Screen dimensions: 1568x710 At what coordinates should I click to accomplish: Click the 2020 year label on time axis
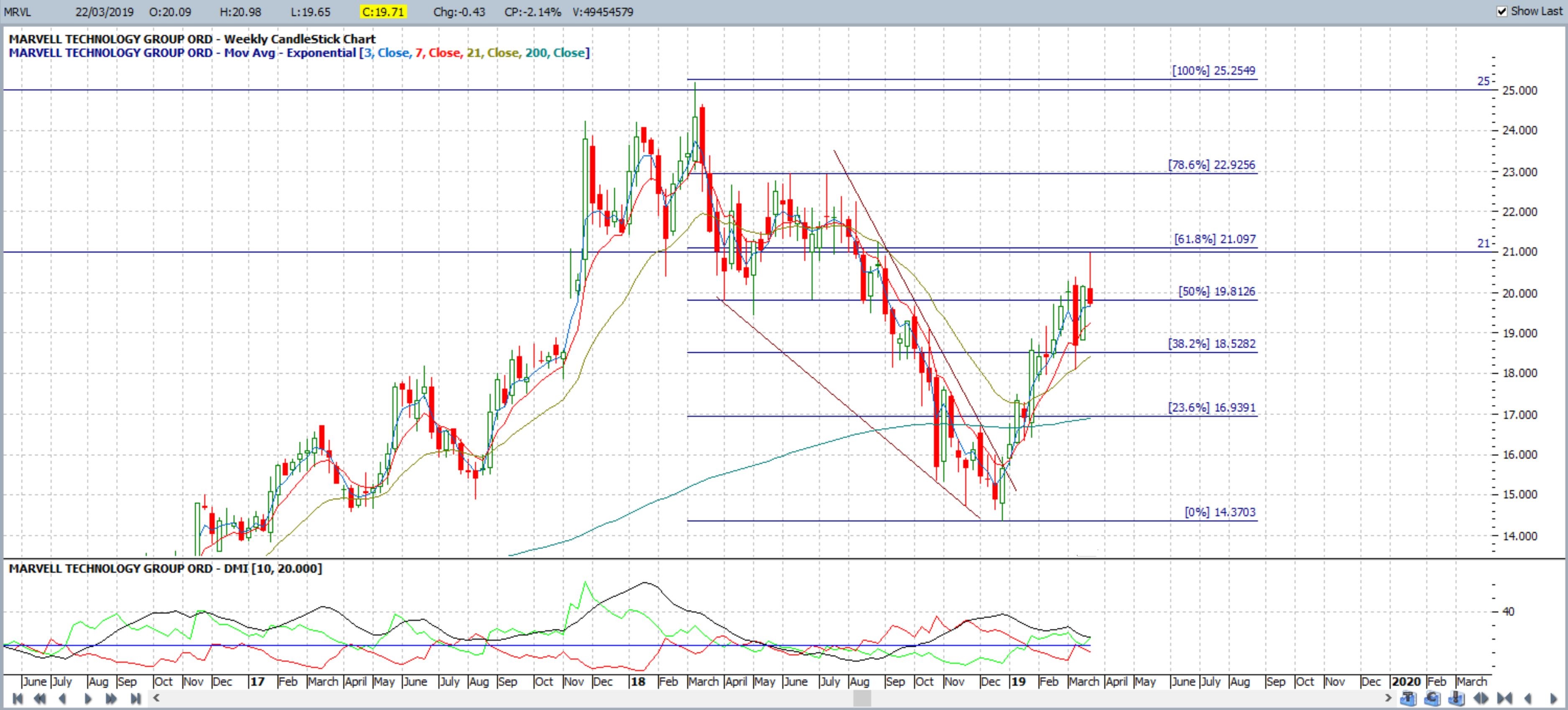(1406, 682)
